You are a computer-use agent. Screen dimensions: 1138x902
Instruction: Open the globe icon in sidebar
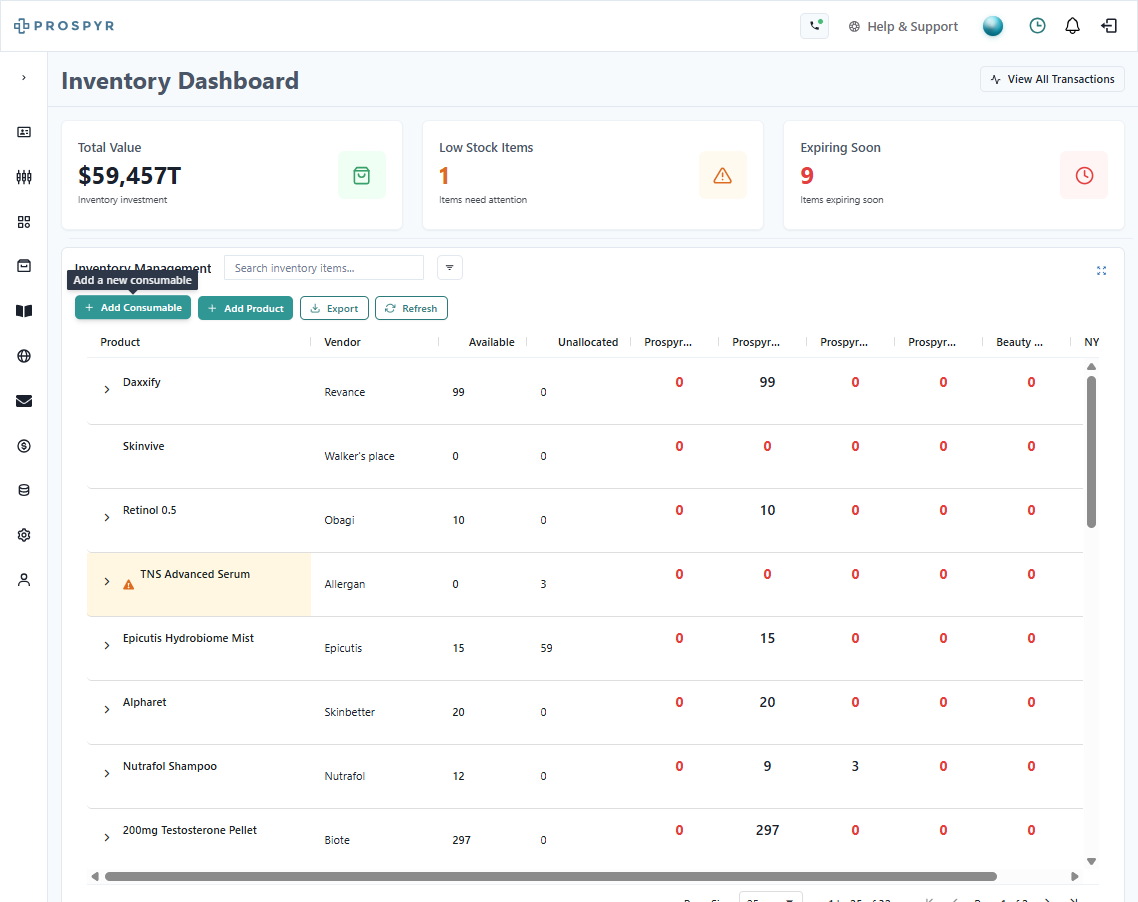tap(24, 356)
